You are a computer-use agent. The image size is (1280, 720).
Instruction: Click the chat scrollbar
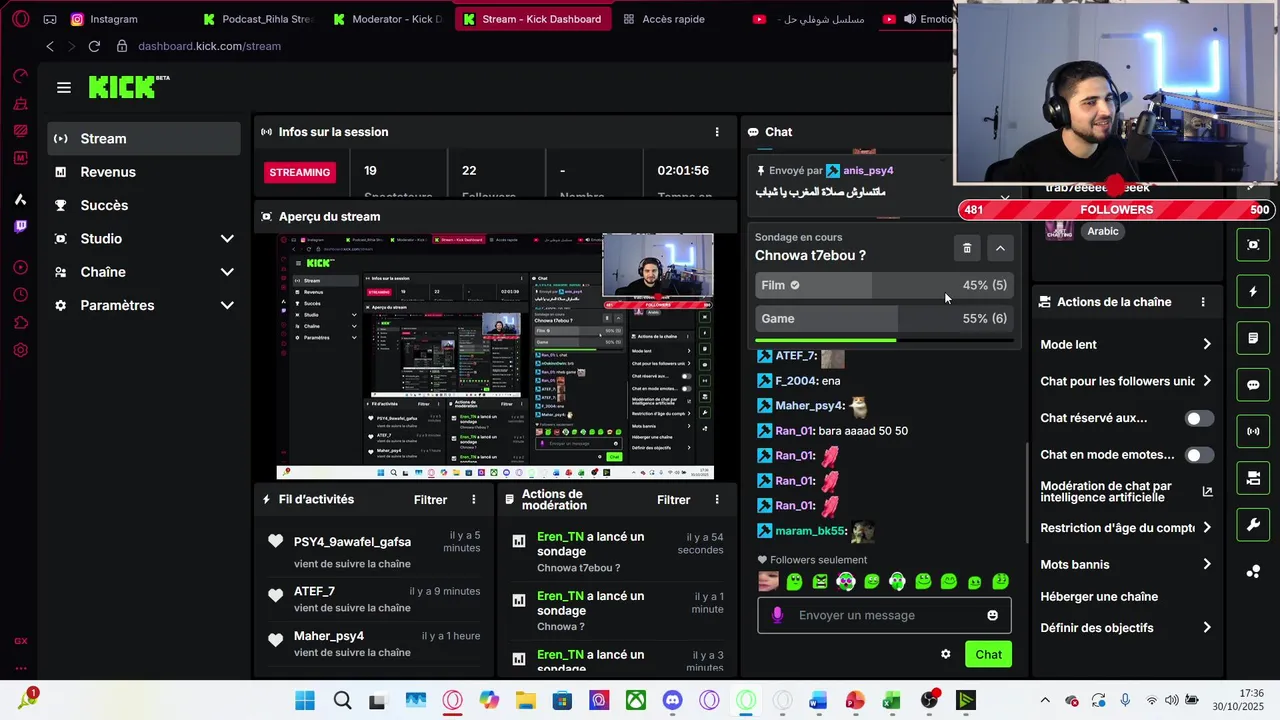(x=1027, y=492)
